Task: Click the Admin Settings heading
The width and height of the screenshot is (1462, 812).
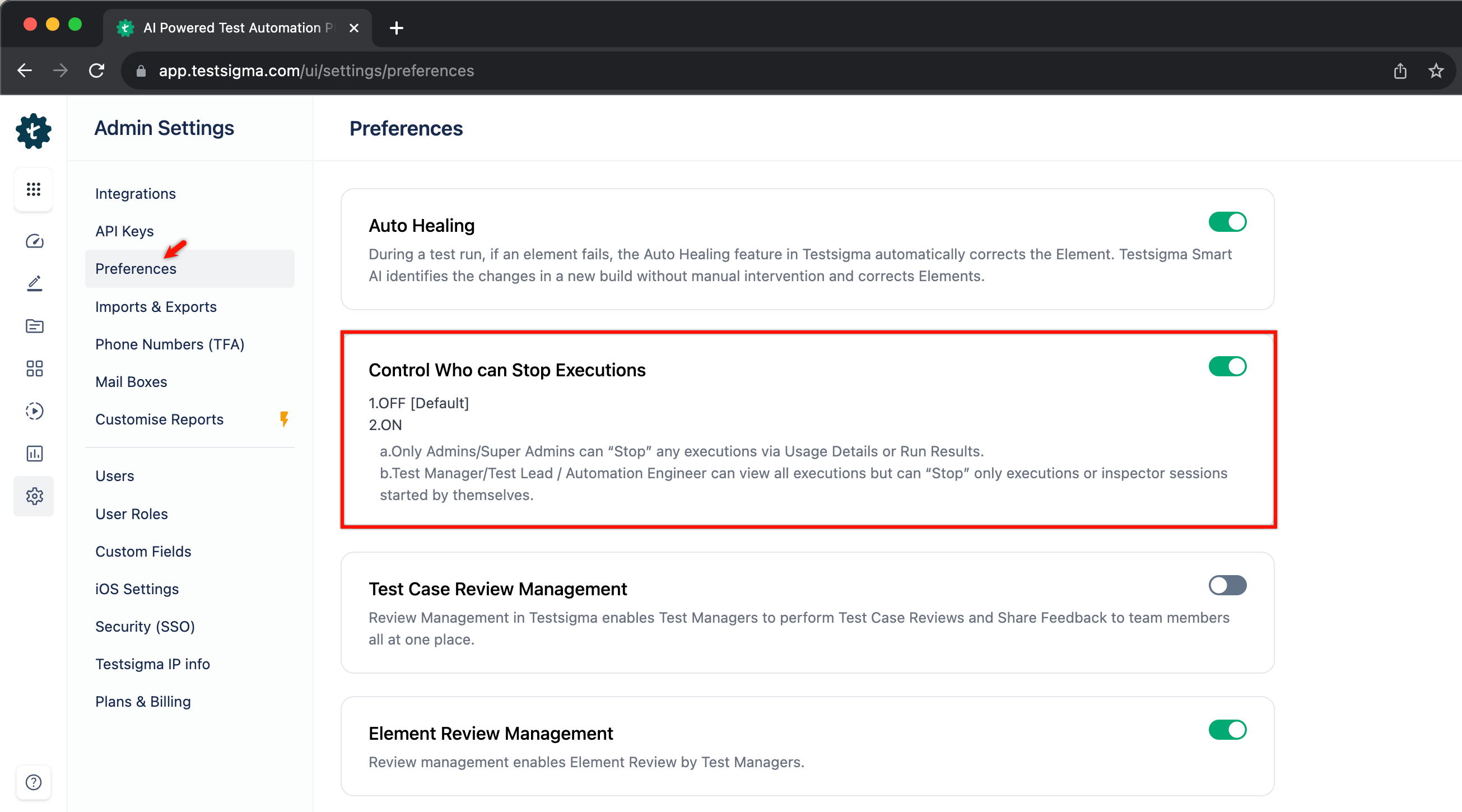Action: click(x=164, y=128)
